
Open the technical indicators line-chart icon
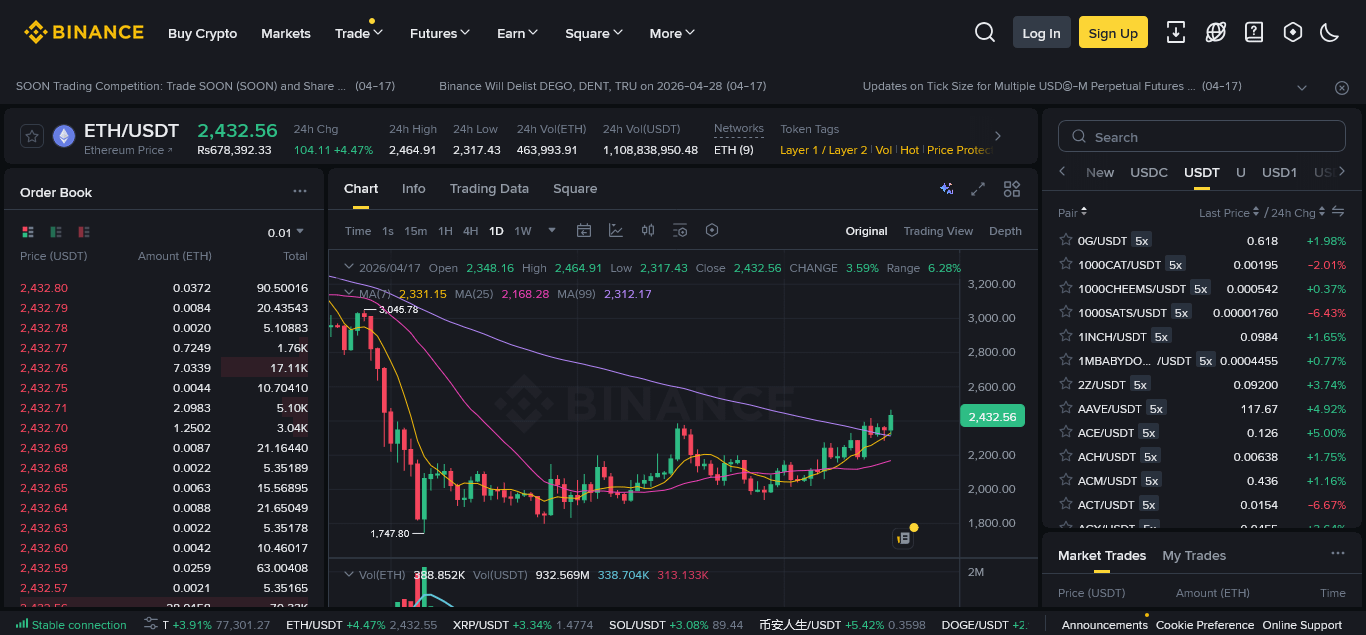(x=616, y=230)
